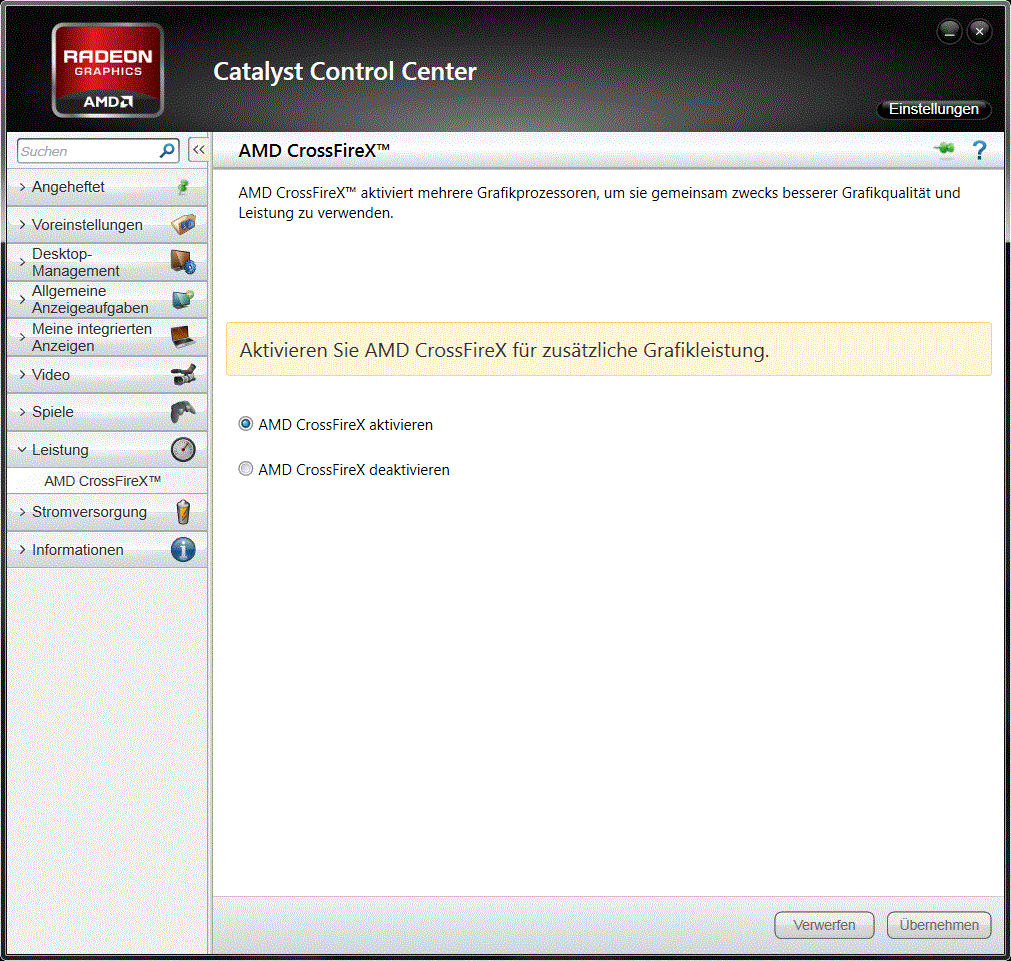Click the green pin icon in header
The height and width of the screenshot is (961, 1011).
pos(944,150)
